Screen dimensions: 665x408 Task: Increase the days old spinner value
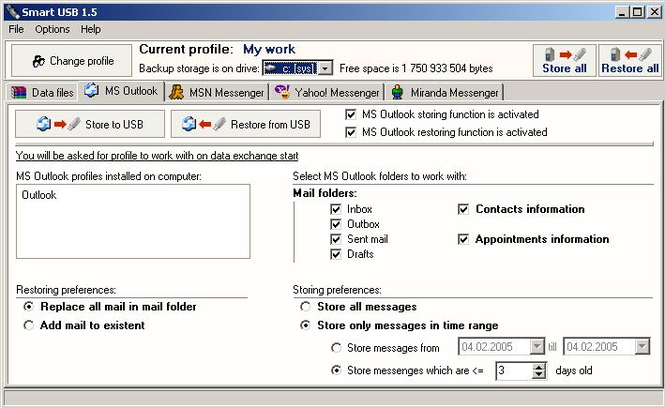click(539, 367)
